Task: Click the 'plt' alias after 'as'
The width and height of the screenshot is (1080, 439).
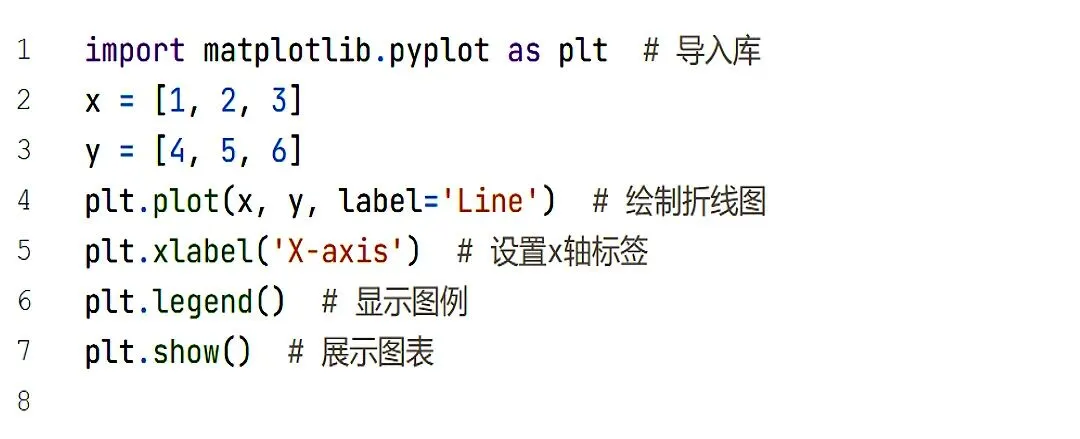Action: (x=583, y=51)
